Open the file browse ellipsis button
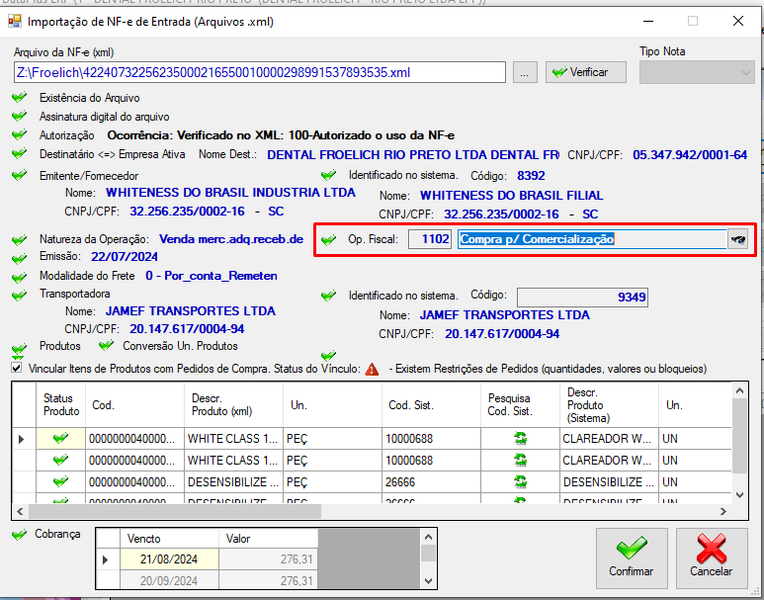Image resolution: width=764 pixels, height=600 pixels. 525,72
